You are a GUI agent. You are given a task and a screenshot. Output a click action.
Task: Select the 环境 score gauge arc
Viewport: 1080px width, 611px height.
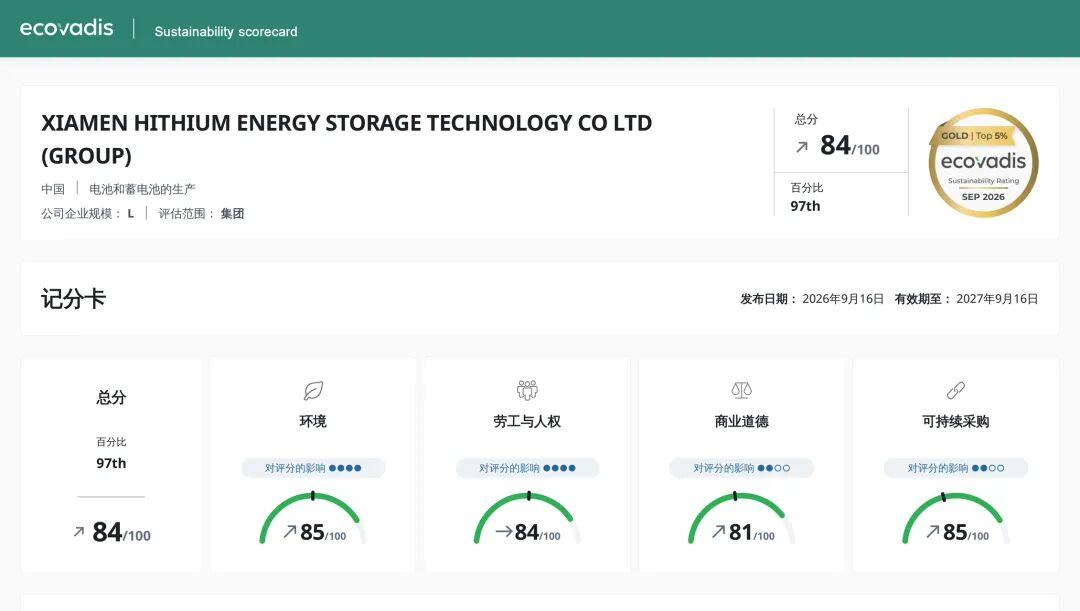click(313, 517)
